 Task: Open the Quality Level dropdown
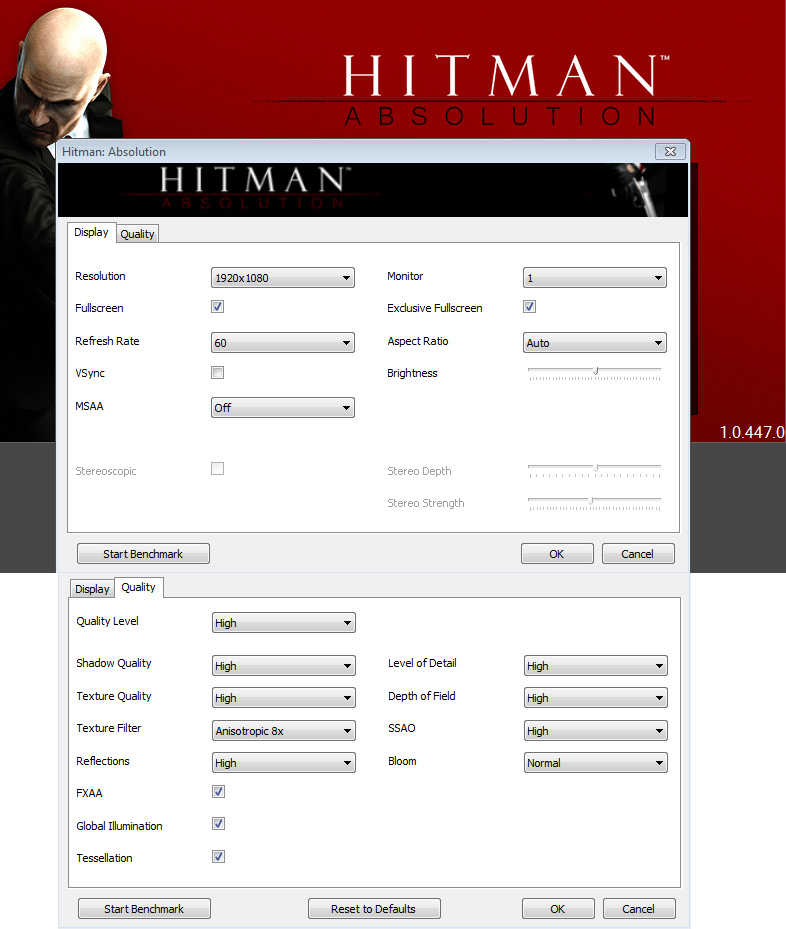[284, 623]
